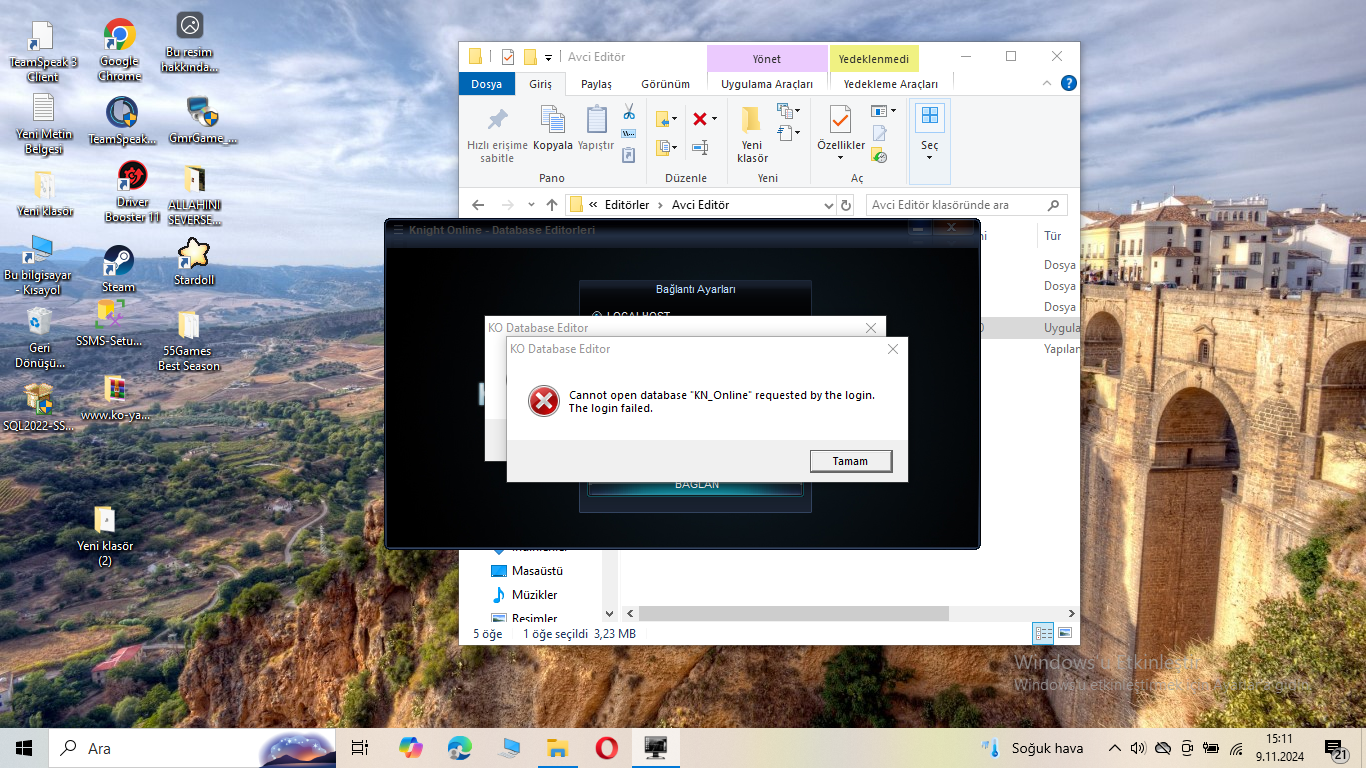Viewport: 1366px width, 768px height.
Task: Click the Yeni klasör icon in the ribbon
Action: click(752, 134)
